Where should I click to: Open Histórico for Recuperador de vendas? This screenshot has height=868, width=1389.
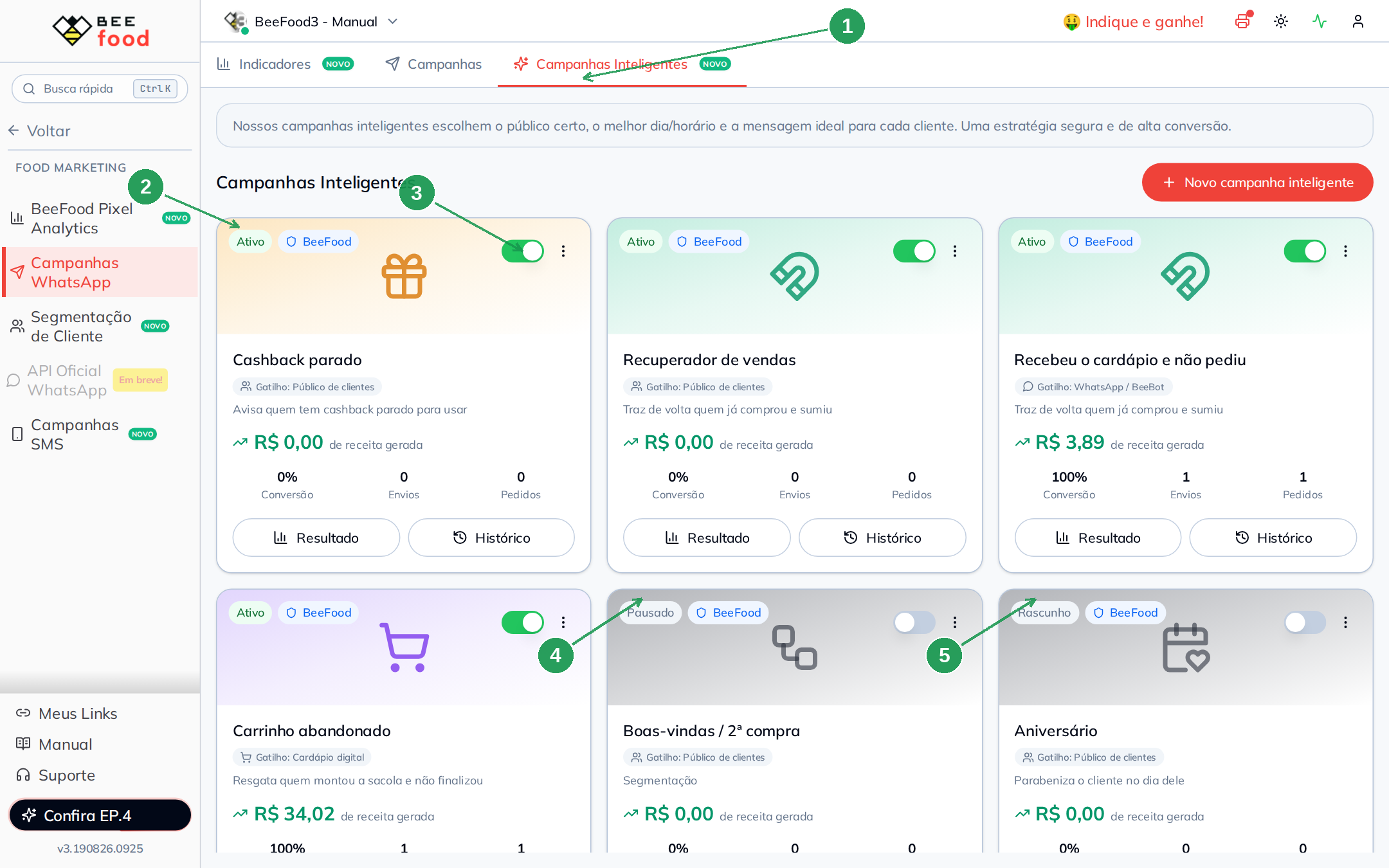point(882,538)
